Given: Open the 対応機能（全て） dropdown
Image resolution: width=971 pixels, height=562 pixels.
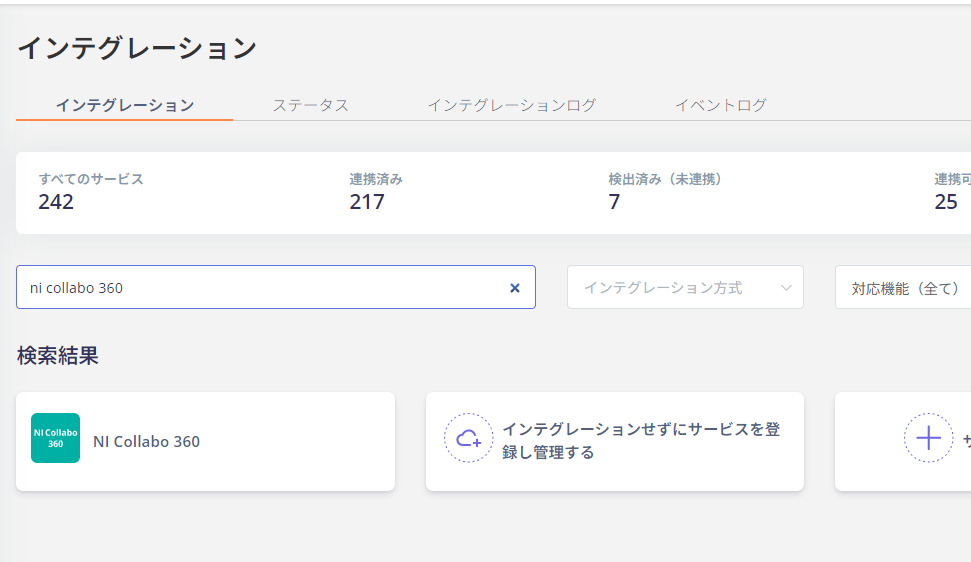Looking at the screenshot, I should 903,287.
